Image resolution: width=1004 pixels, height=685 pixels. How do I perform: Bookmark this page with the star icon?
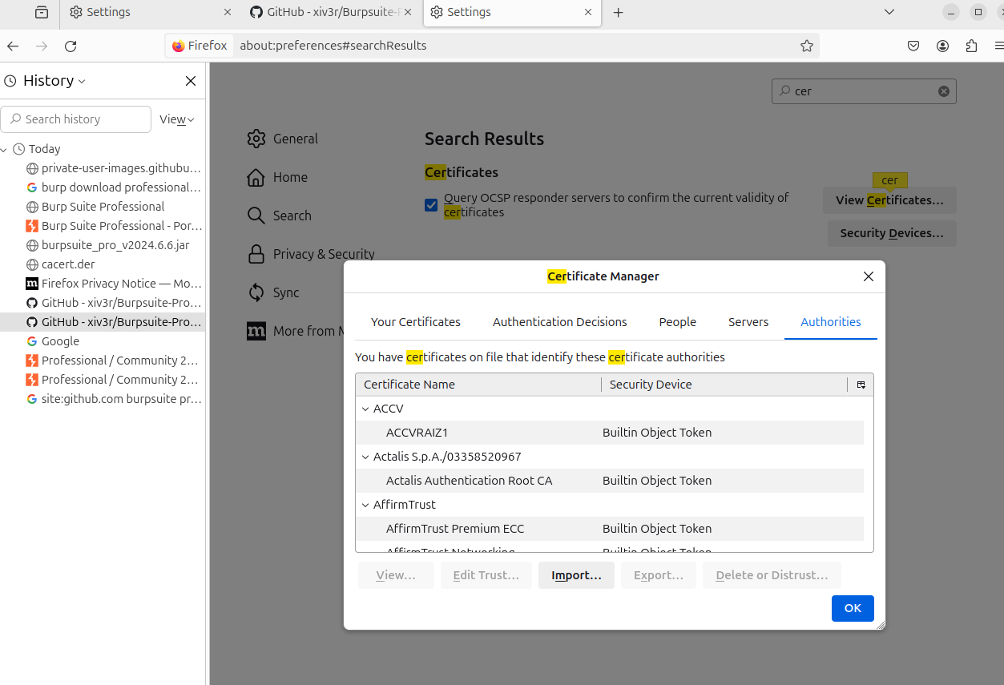[807, 45]
